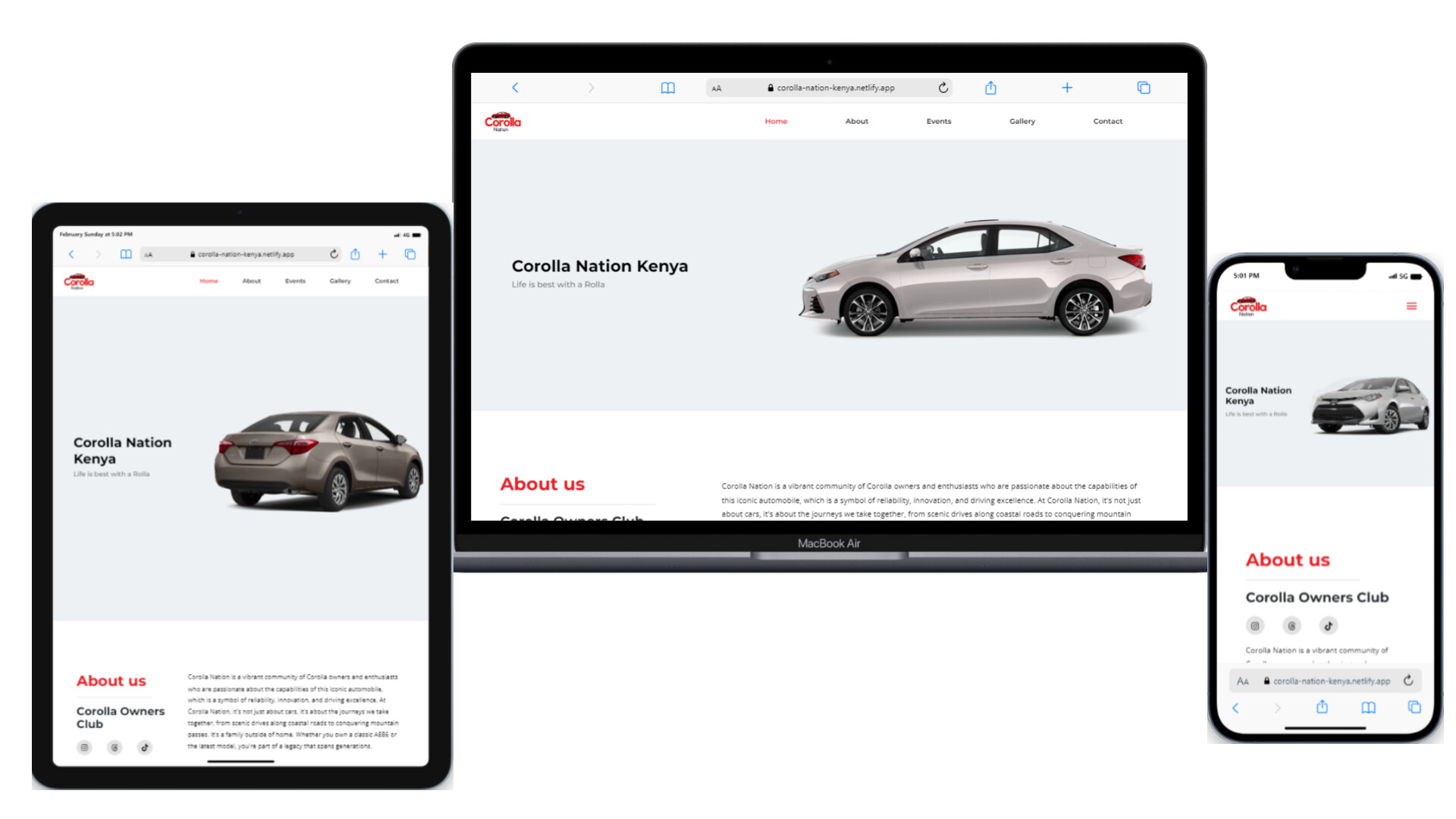The image size is (1456, 819).
Task: Click MacBook address bar corolla-nation-kenya.netlify.app
Action: click(829, 88)
